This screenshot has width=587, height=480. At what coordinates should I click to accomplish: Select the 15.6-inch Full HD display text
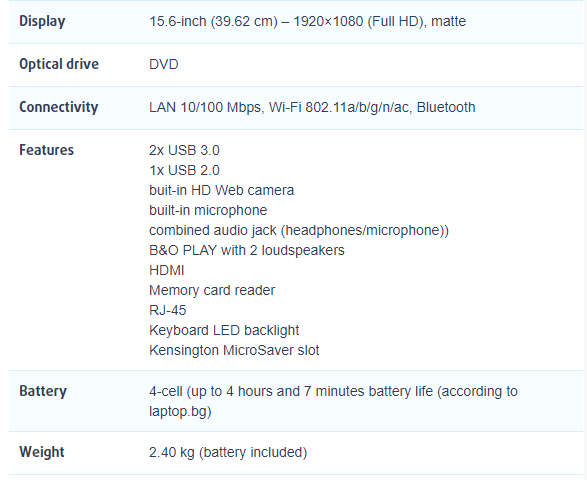click(x=307, y=21)
